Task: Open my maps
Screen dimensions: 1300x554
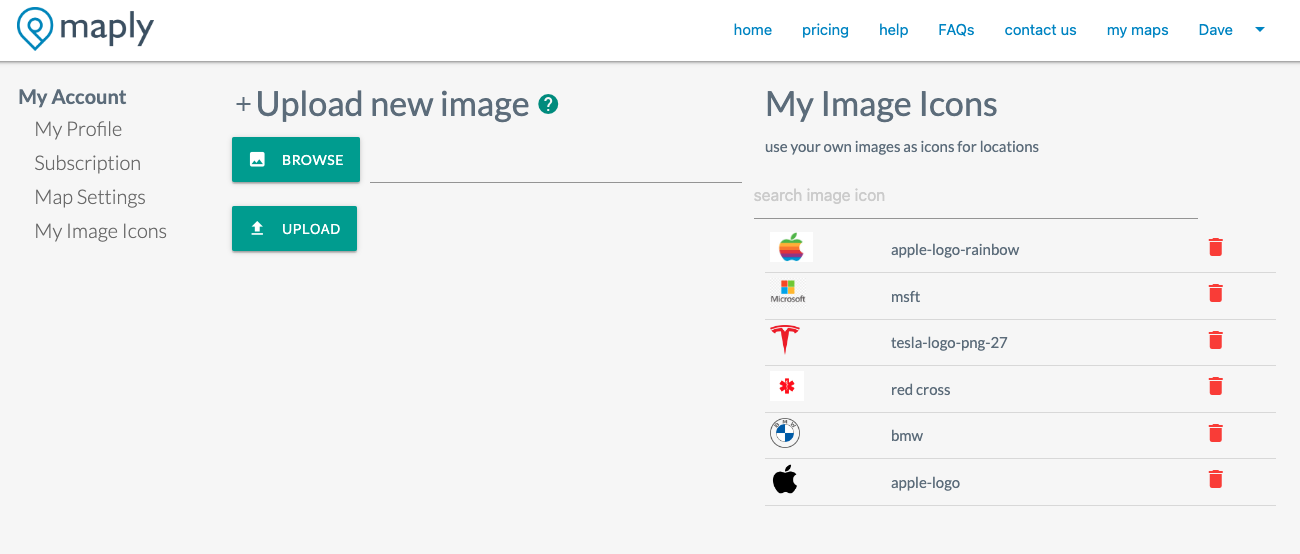Action: coord(1138,30)
